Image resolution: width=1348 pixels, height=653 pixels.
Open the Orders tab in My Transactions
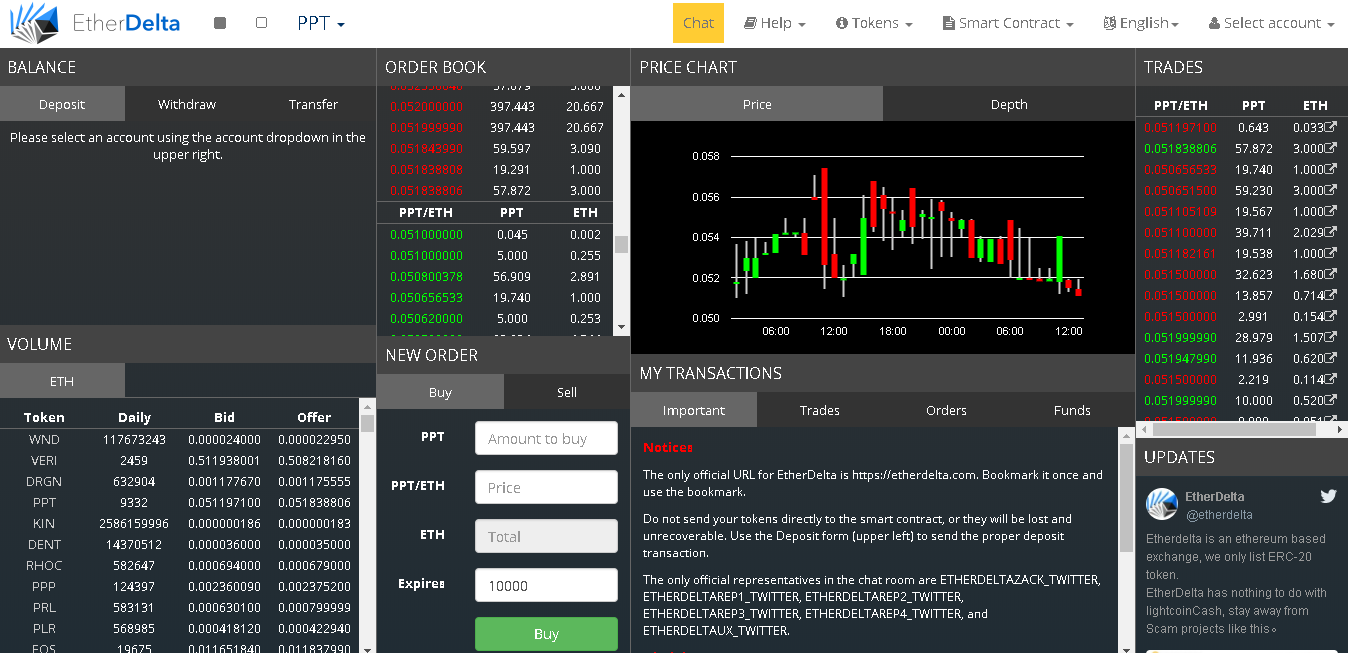(946, 410)
